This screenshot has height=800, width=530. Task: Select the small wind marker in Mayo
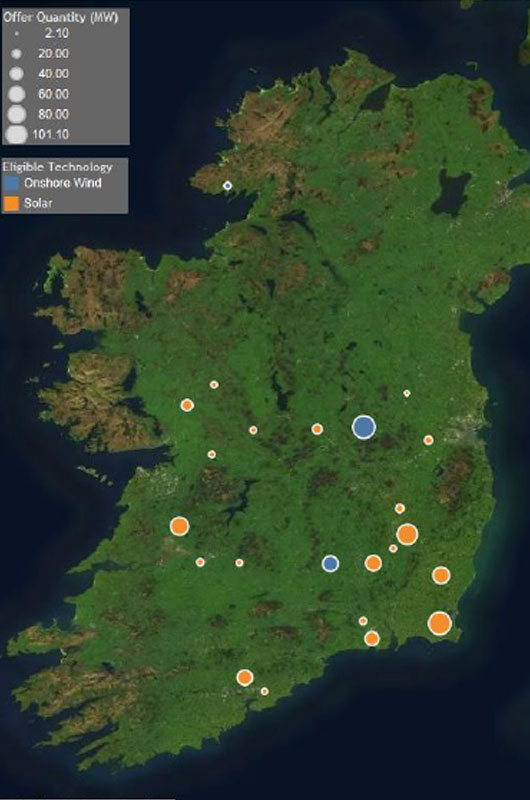[x=228, y=186]
